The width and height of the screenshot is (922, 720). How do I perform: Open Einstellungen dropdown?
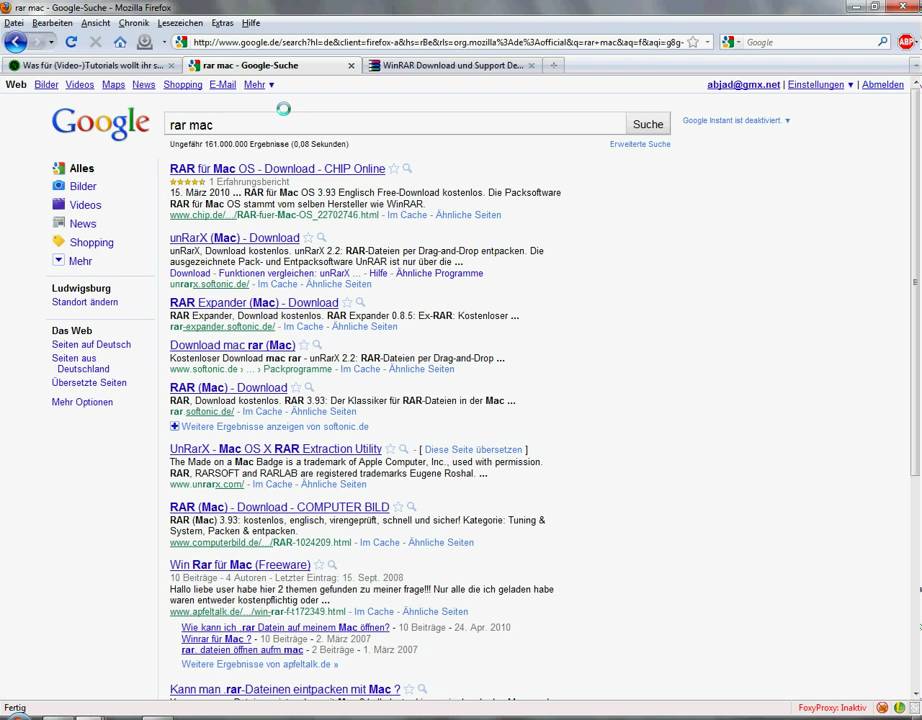pos(820,85)
